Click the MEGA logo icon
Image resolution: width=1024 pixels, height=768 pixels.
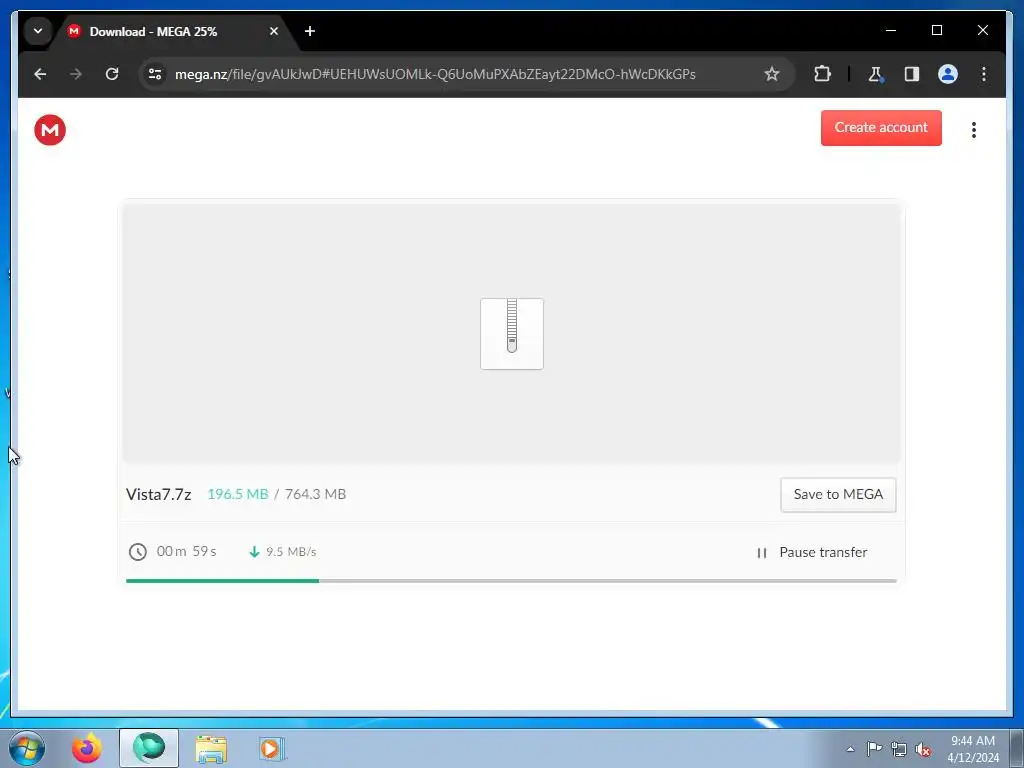click(50, 129)
